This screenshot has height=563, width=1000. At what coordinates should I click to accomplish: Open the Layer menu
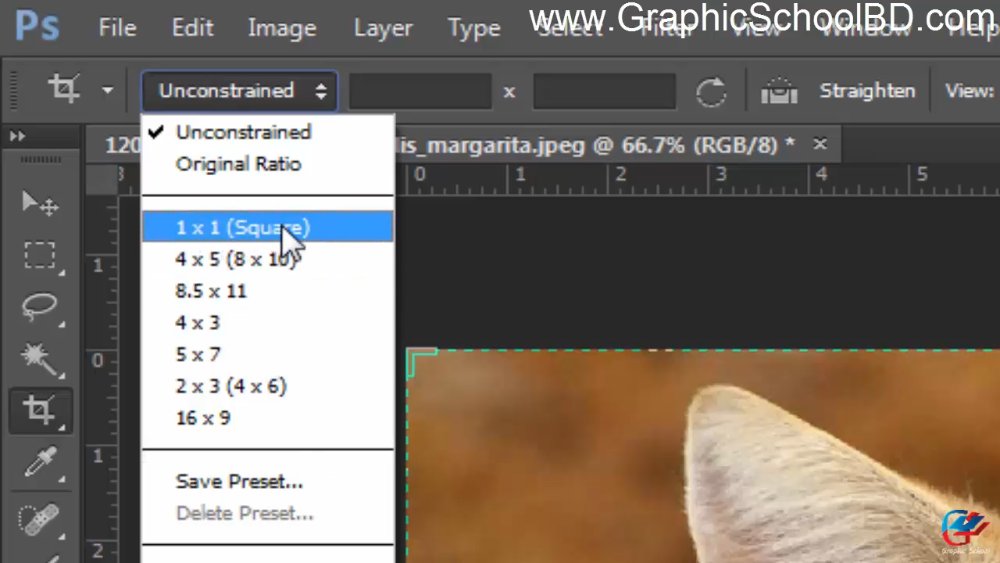383,28
